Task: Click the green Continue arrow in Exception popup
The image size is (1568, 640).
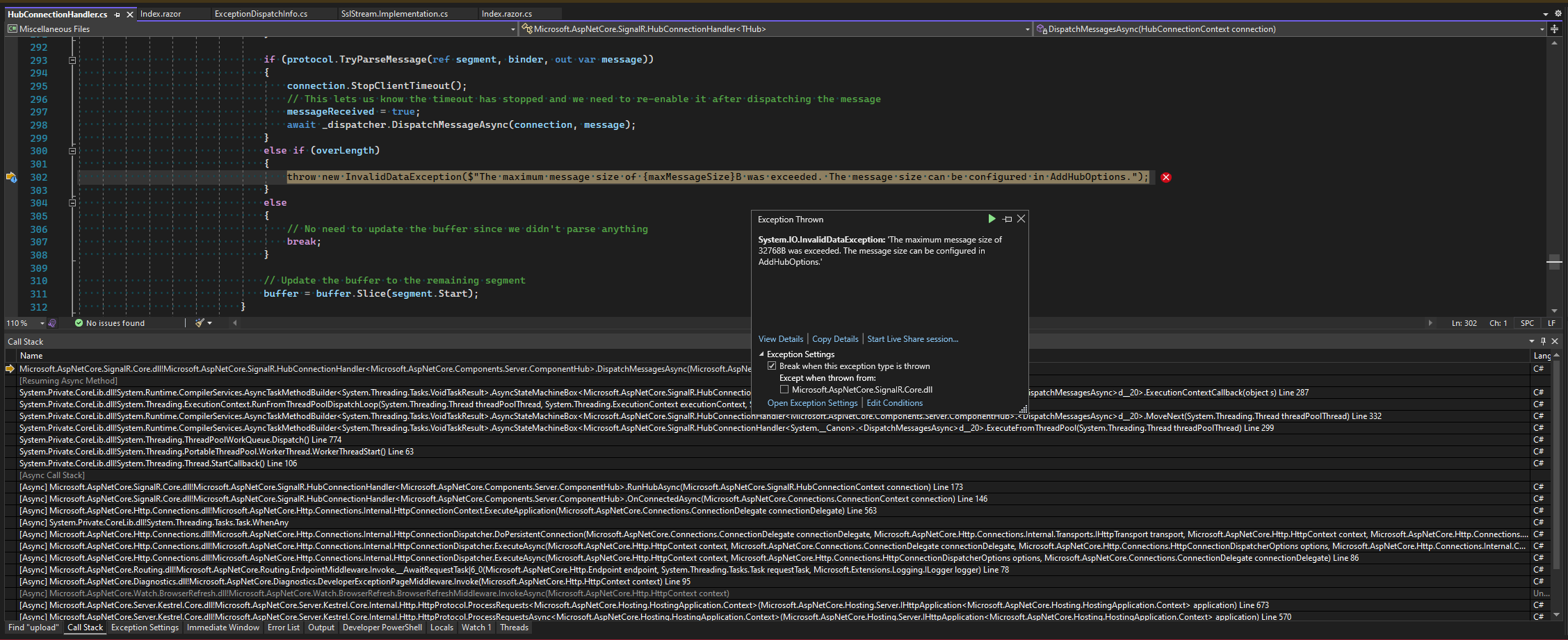Action: click(x=992, y=219)
